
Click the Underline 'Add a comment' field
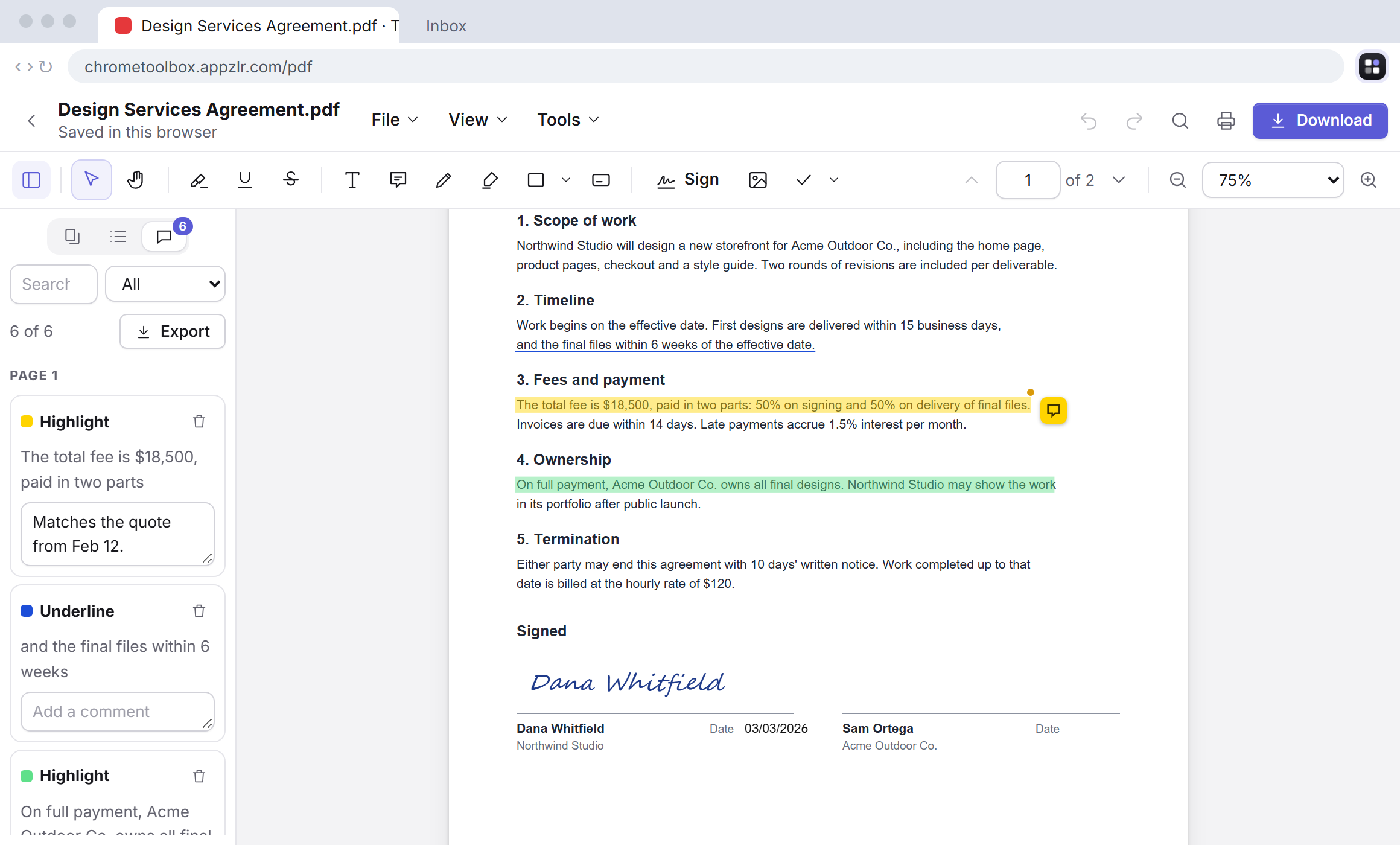pos(118,712)
